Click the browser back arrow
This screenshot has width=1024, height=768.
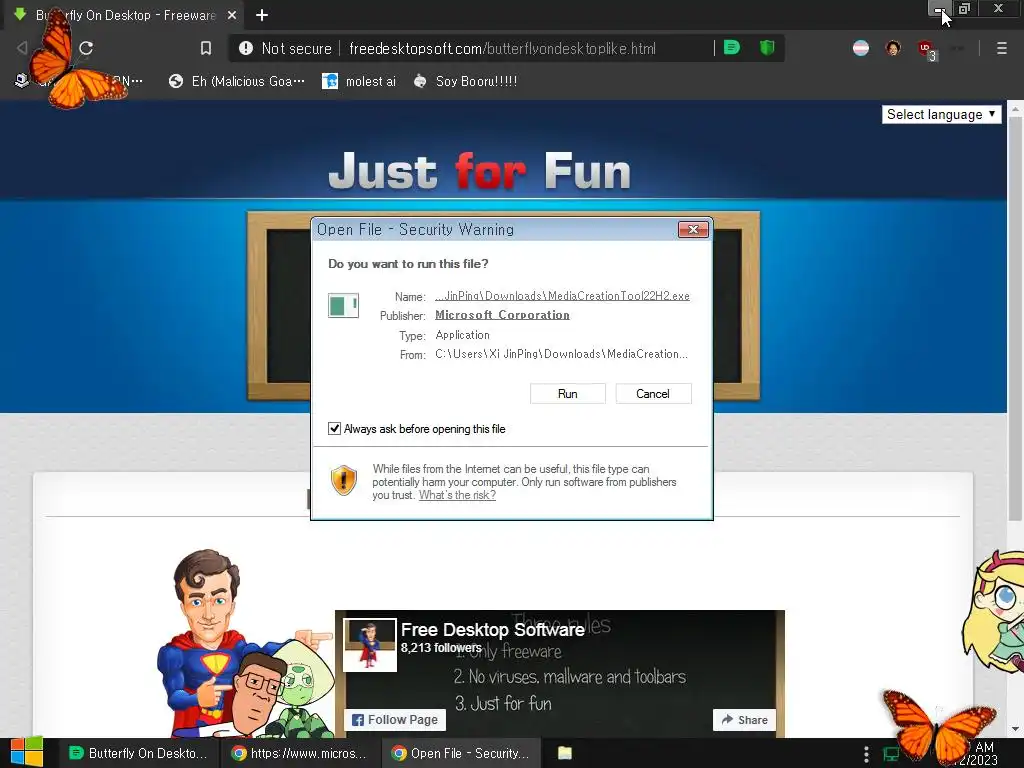tap(22, 48)
